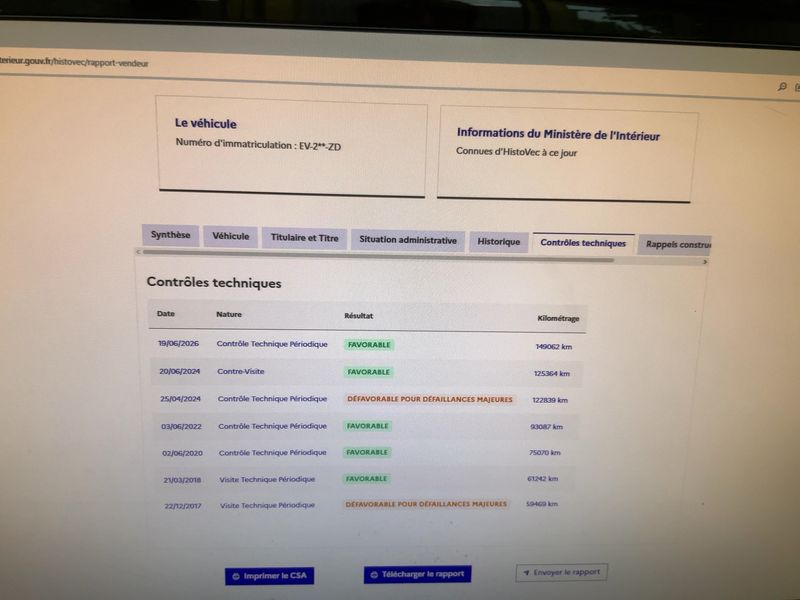Click the date 02/06/2020
800x600 pixels.
(x=182, y=453)
